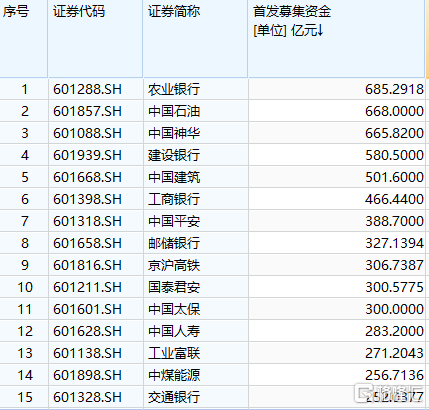This screenshot has width=429, height=410.
Task: Select code 601211.SH cell
Action: pos(96,287)
